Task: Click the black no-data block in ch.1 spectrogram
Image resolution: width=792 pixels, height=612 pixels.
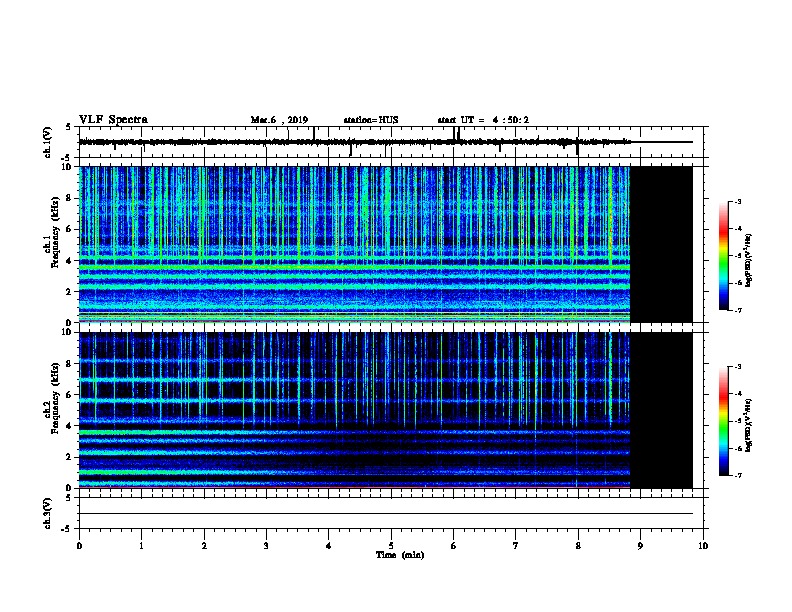Action: [x=661, y=244]
